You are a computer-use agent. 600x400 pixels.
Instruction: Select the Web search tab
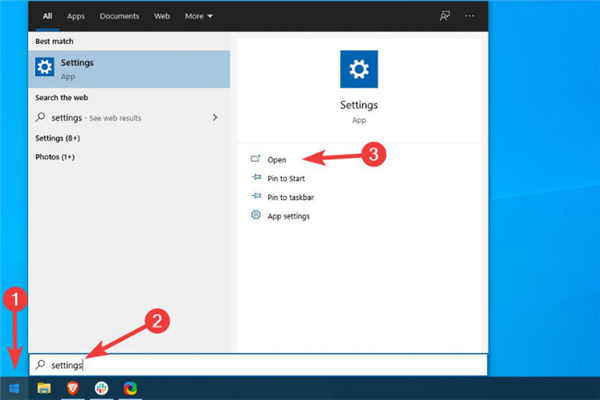[162, 17]
